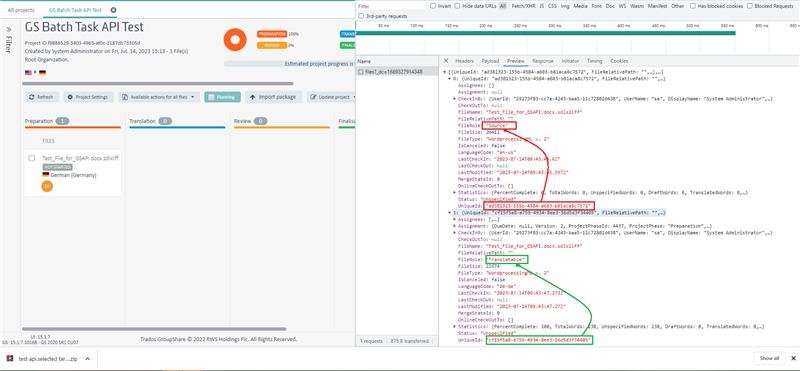
Task: Click the assignee avatar on file card
Action: (47, 186)
